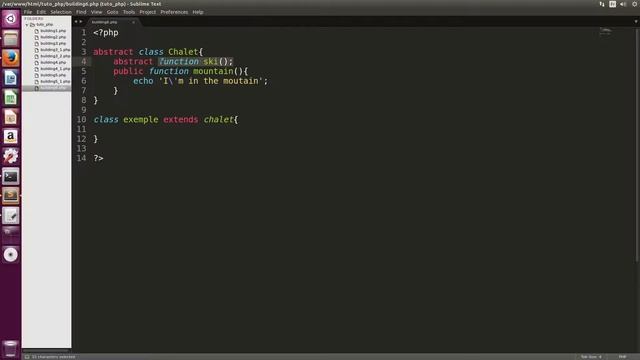Open System Settings from the dock
This screenshot has height=360, width=640.
point(11,156)
